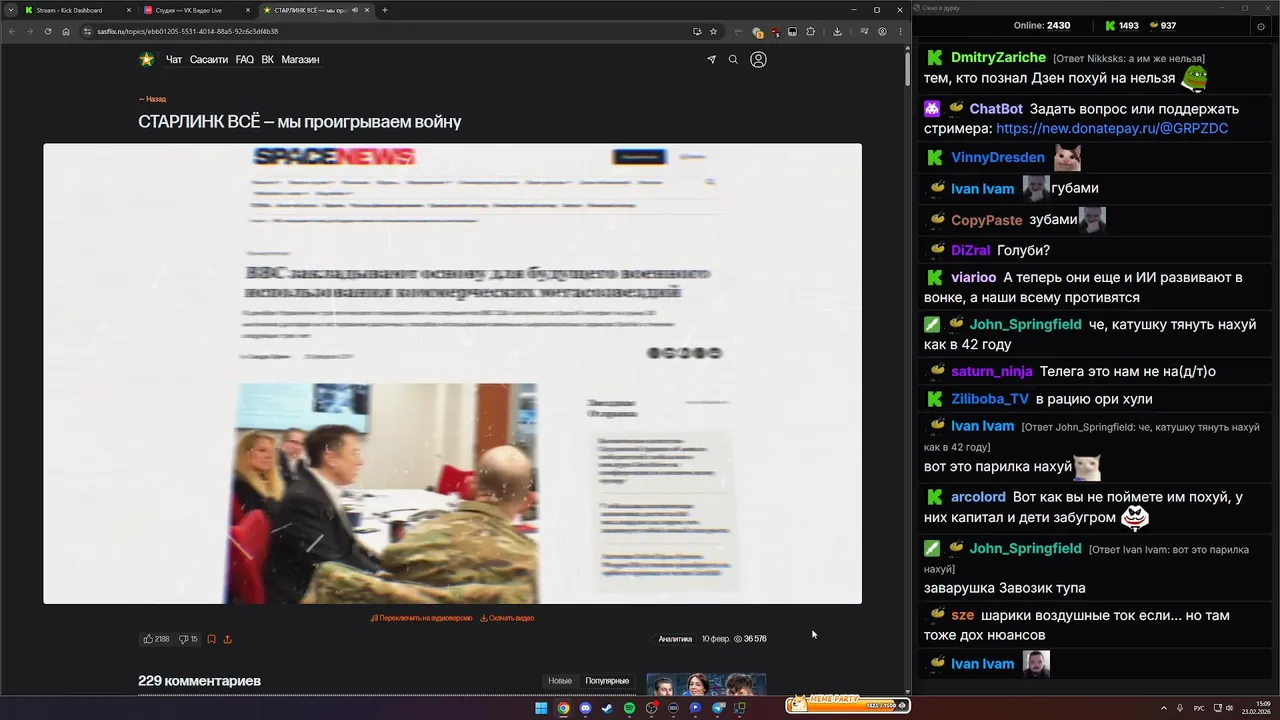Screen dimensions: 1280x720
Task: Go back via ← Назад link
Action: [152, 99]
